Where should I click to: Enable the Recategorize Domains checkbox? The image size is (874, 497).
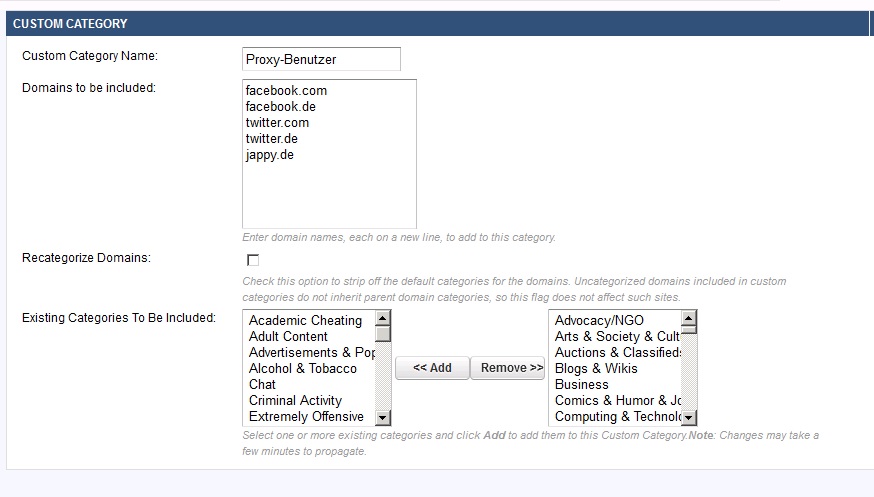pos(253,260)
